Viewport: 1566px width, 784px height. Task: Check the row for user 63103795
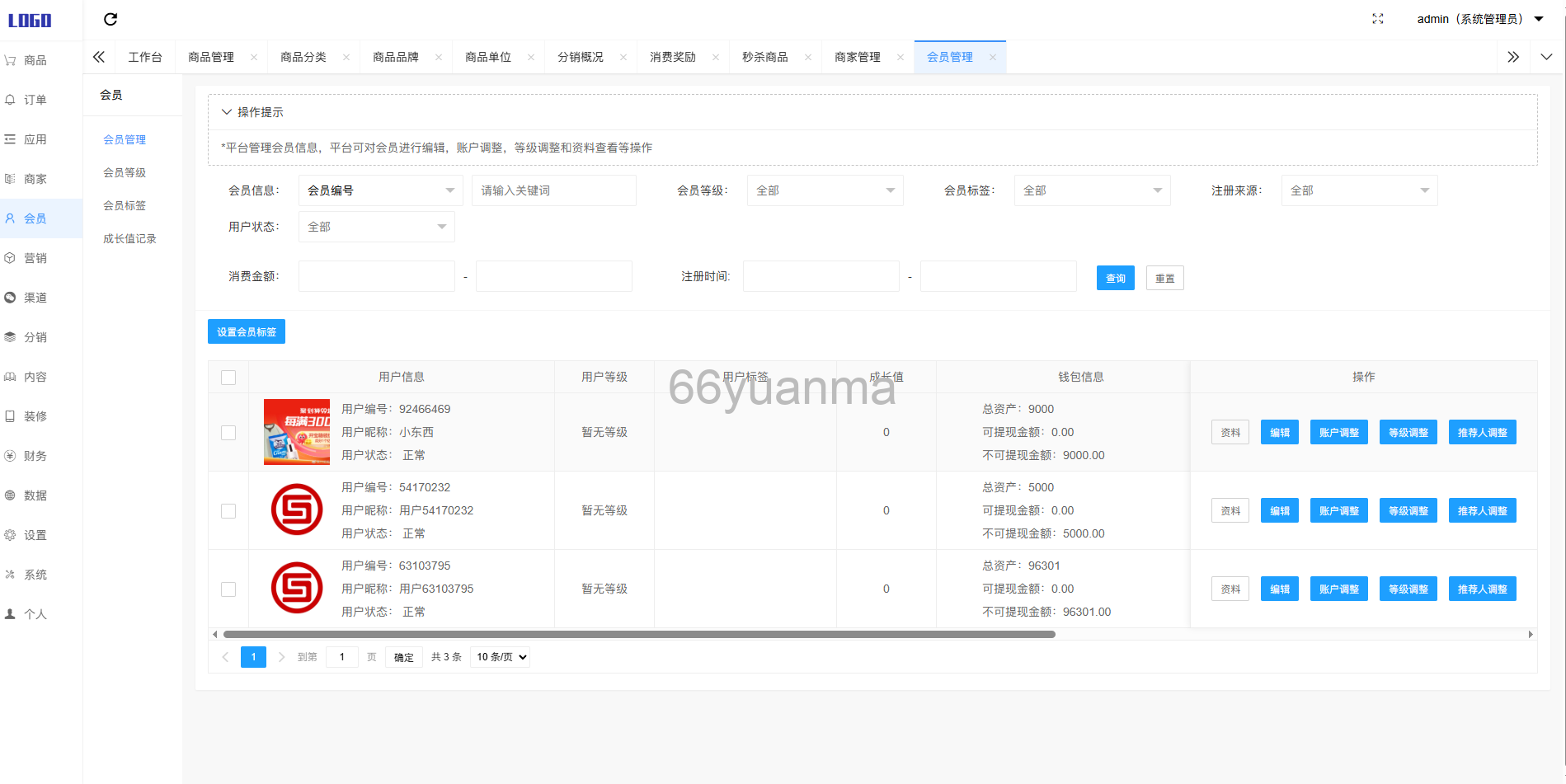pos(228,589)
